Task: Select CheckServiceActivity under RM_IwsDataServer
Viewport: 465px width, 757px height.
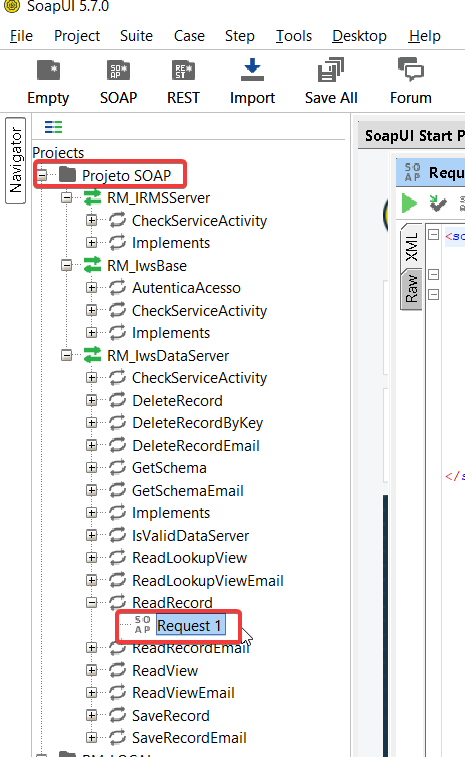Action: (199, 378)
